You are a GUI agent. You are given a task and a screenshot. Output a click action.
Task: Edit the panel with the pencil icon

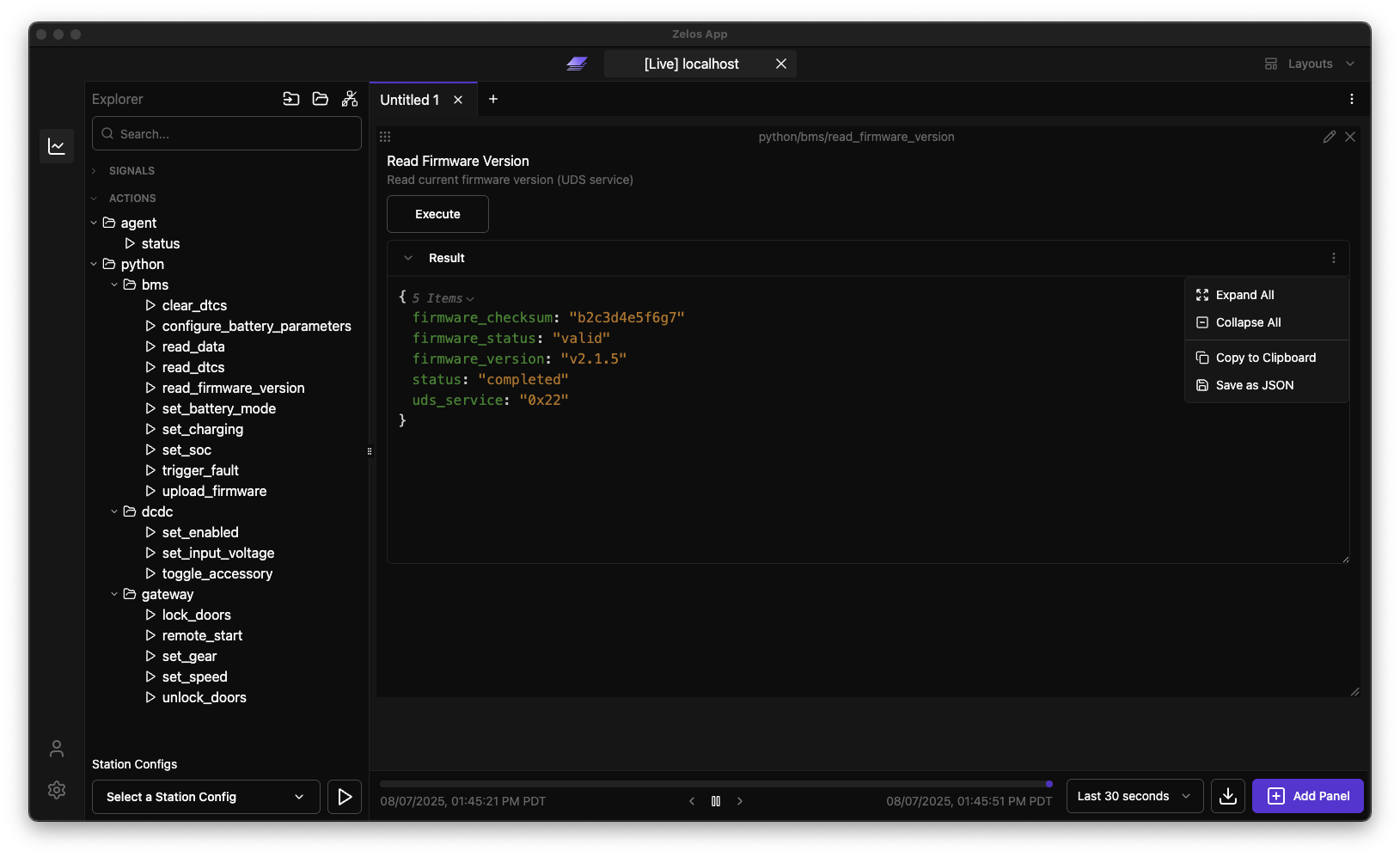pyautogui.click(x=1330, y=137)
